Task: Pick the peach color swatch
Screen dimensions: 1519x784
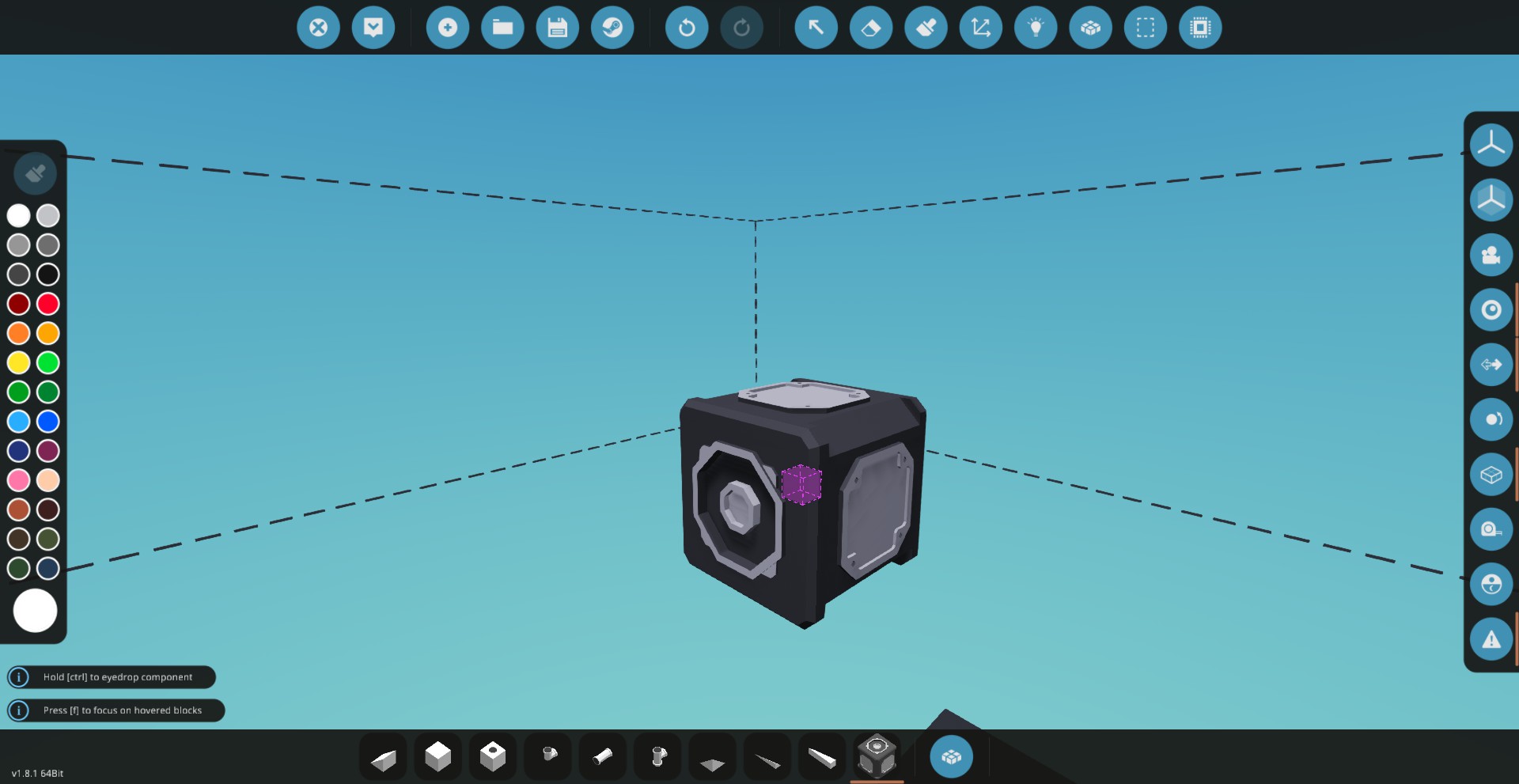Action: pyautogui.click(x=48, y=480)
